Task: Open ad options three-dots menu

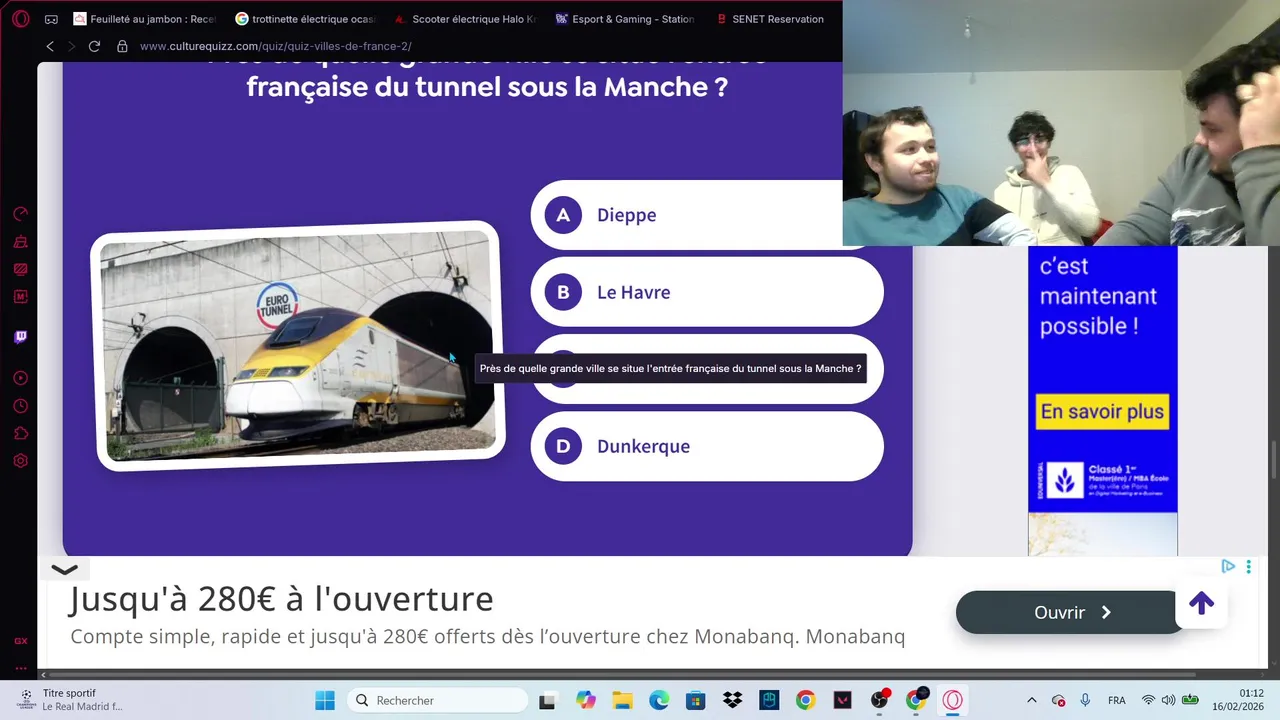Action: coord(1248,566)
